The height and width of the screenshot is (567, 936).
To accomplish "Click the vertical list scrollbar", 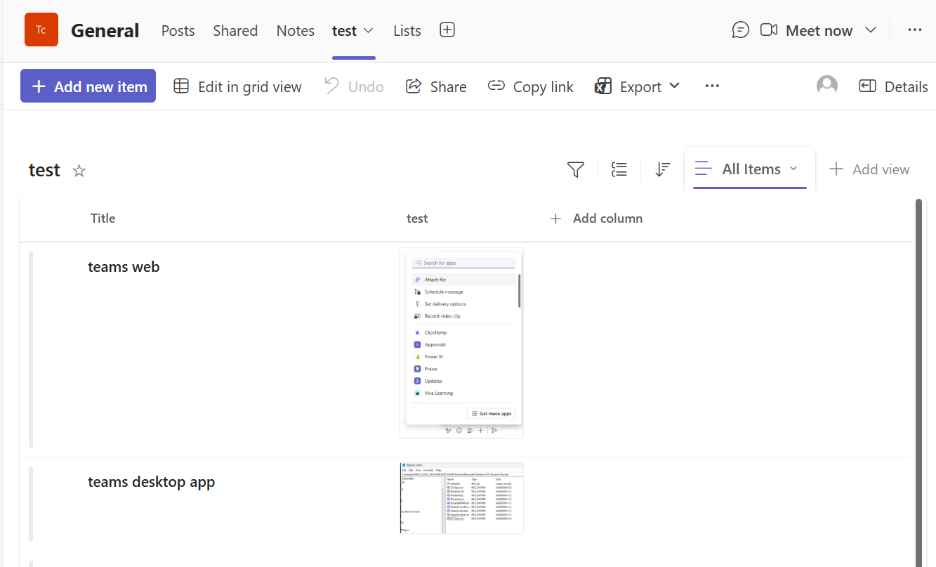I will click(x=919, y=382).
